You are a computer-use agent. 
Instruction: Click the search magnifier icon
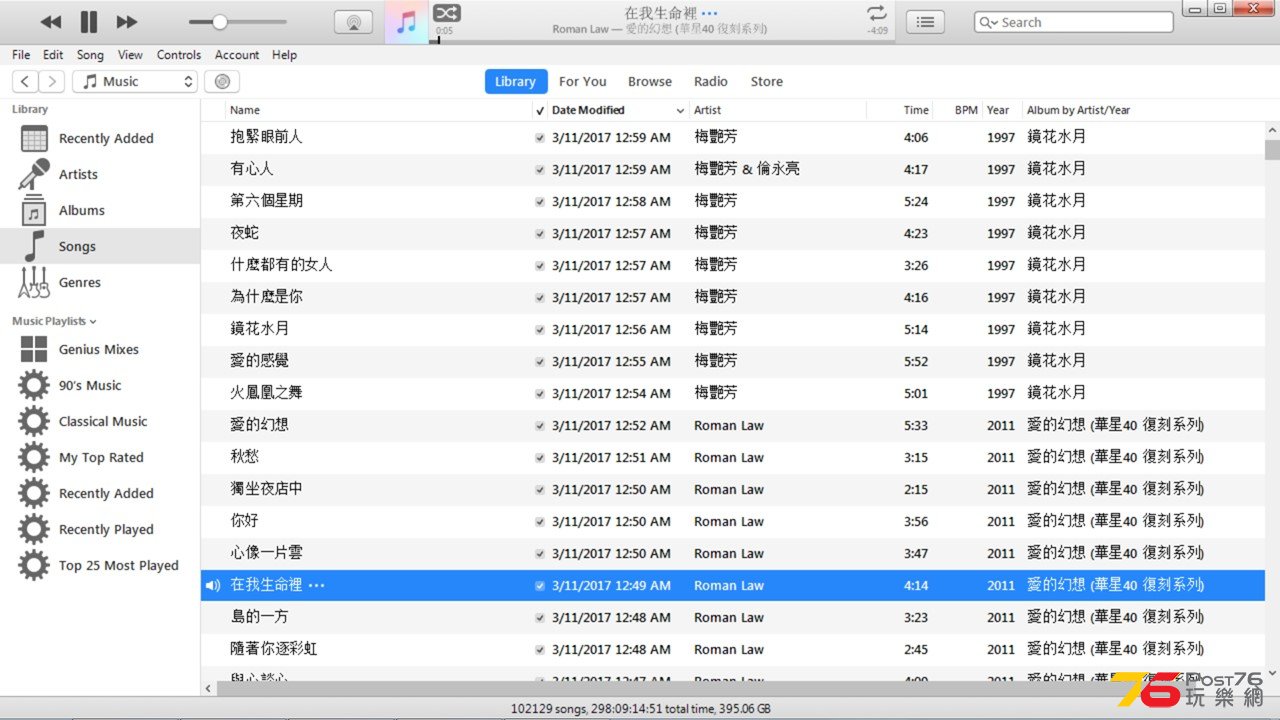coord(987,22)
